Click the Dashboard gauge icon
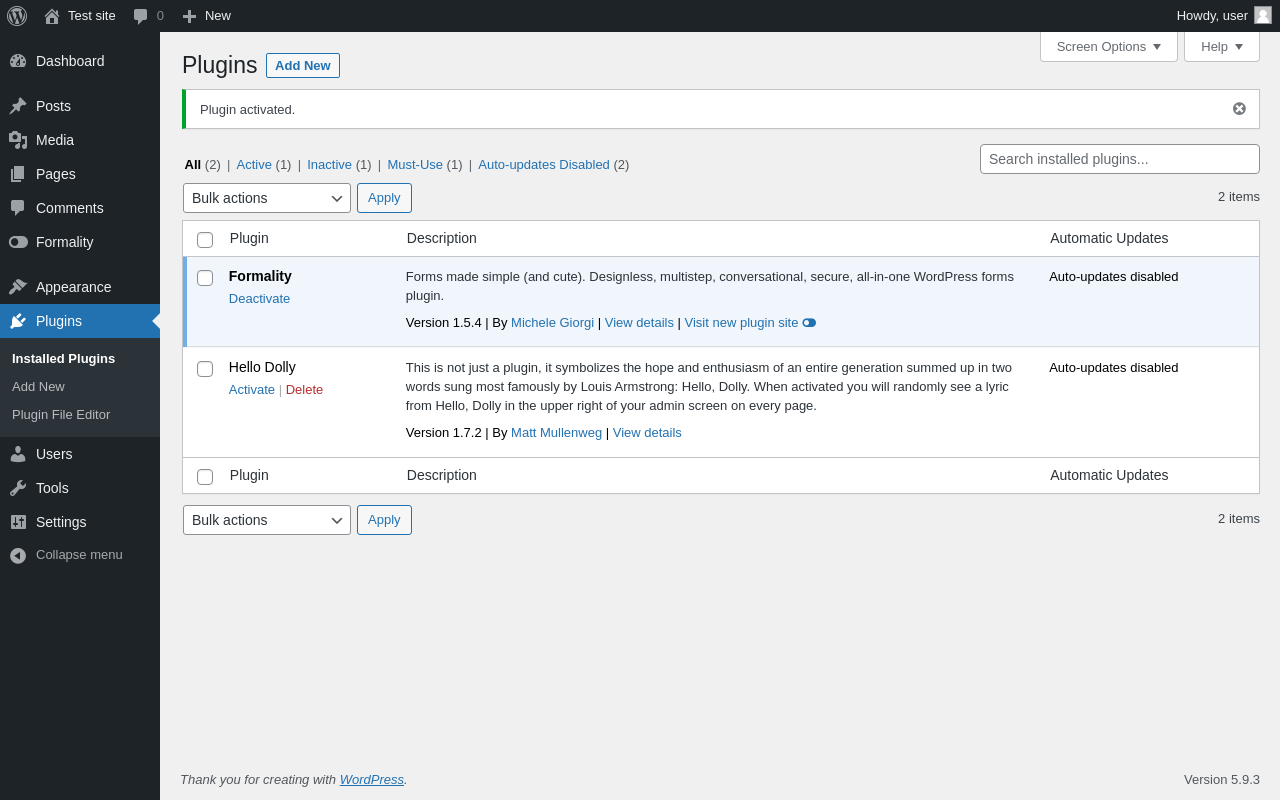Viewport: 1280px width, 800px height. [18, 61]
